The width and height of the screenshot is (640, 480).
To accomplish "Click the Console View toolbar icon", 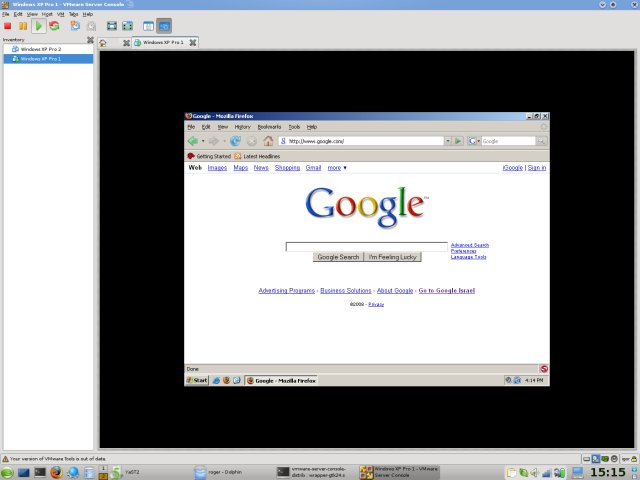I will pos(164,26).
